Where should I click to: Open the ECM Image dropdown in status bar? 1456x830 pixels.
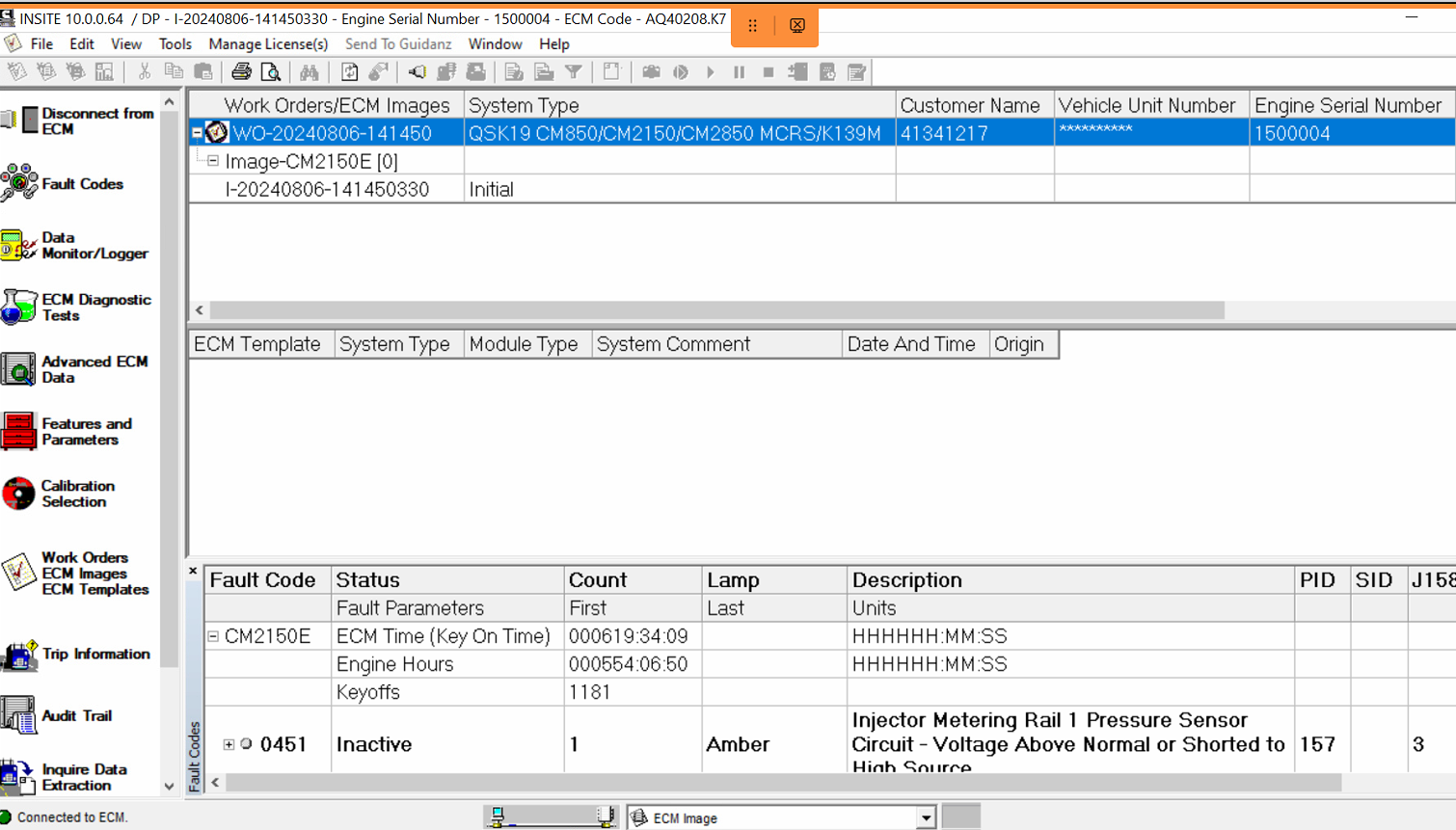pos(926,817)
